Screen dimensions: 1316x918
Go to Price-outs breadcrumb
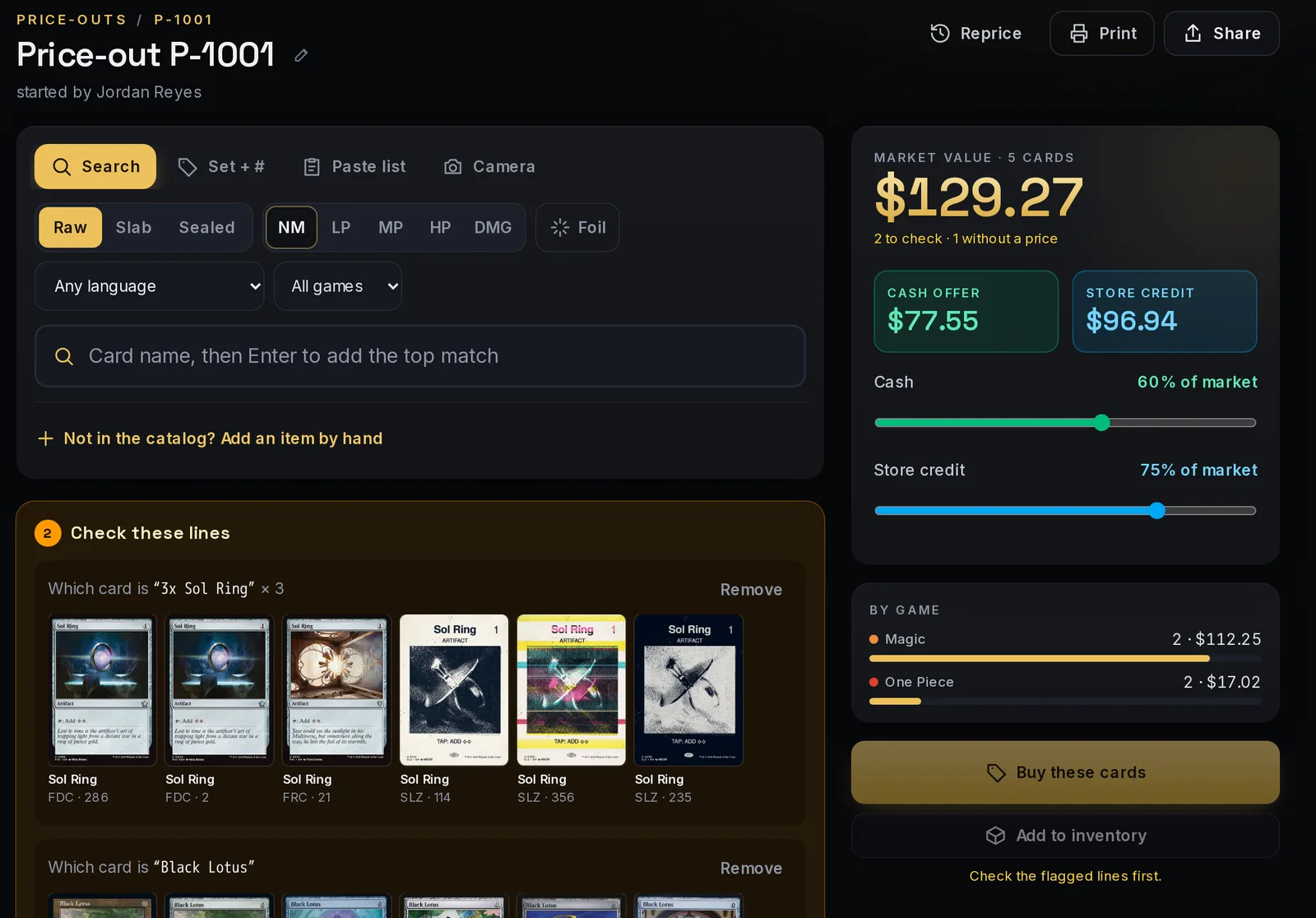point(72,20)
